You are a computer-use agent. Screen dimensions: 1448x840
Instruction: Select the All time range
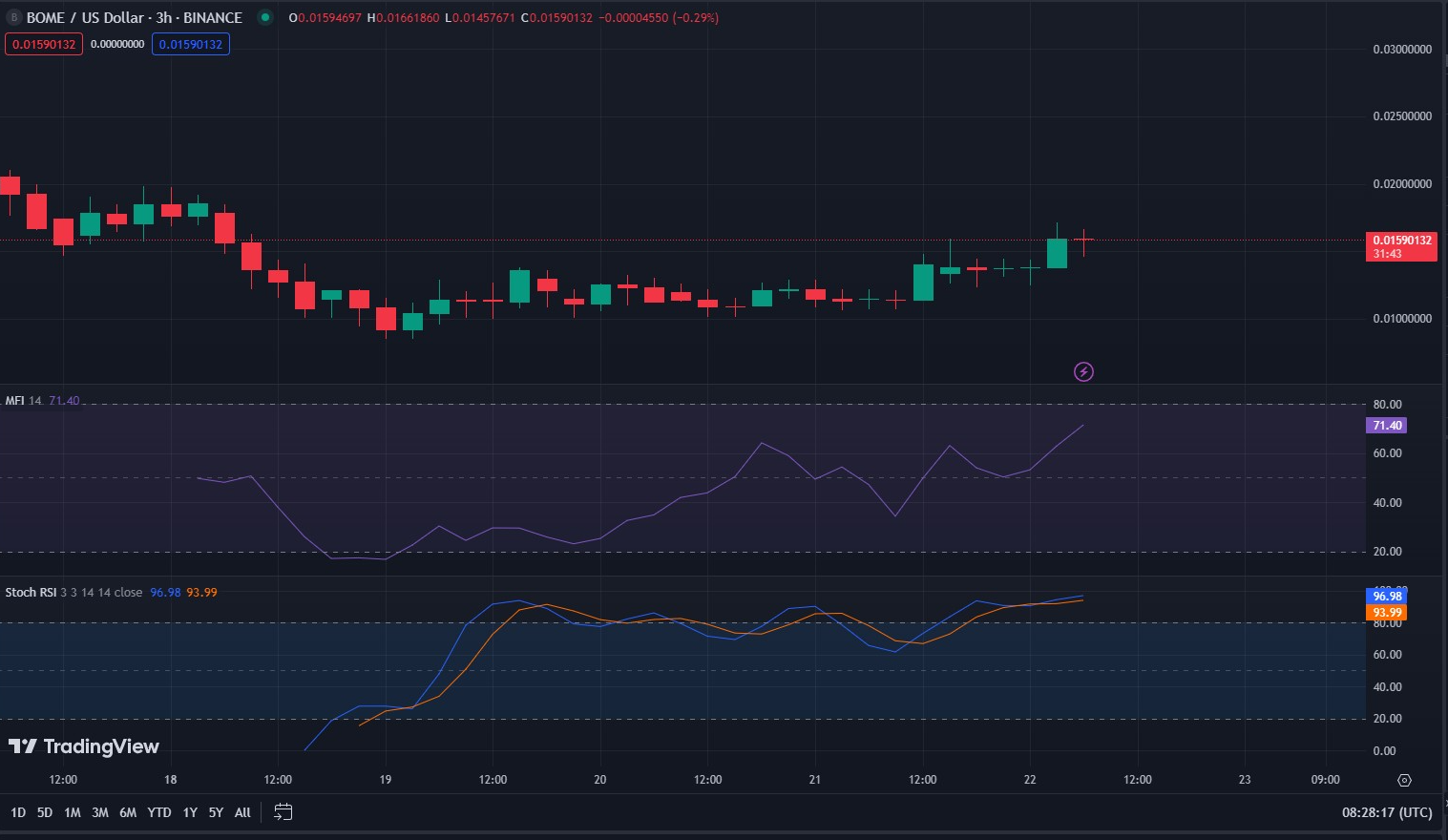tap(242, 812)
